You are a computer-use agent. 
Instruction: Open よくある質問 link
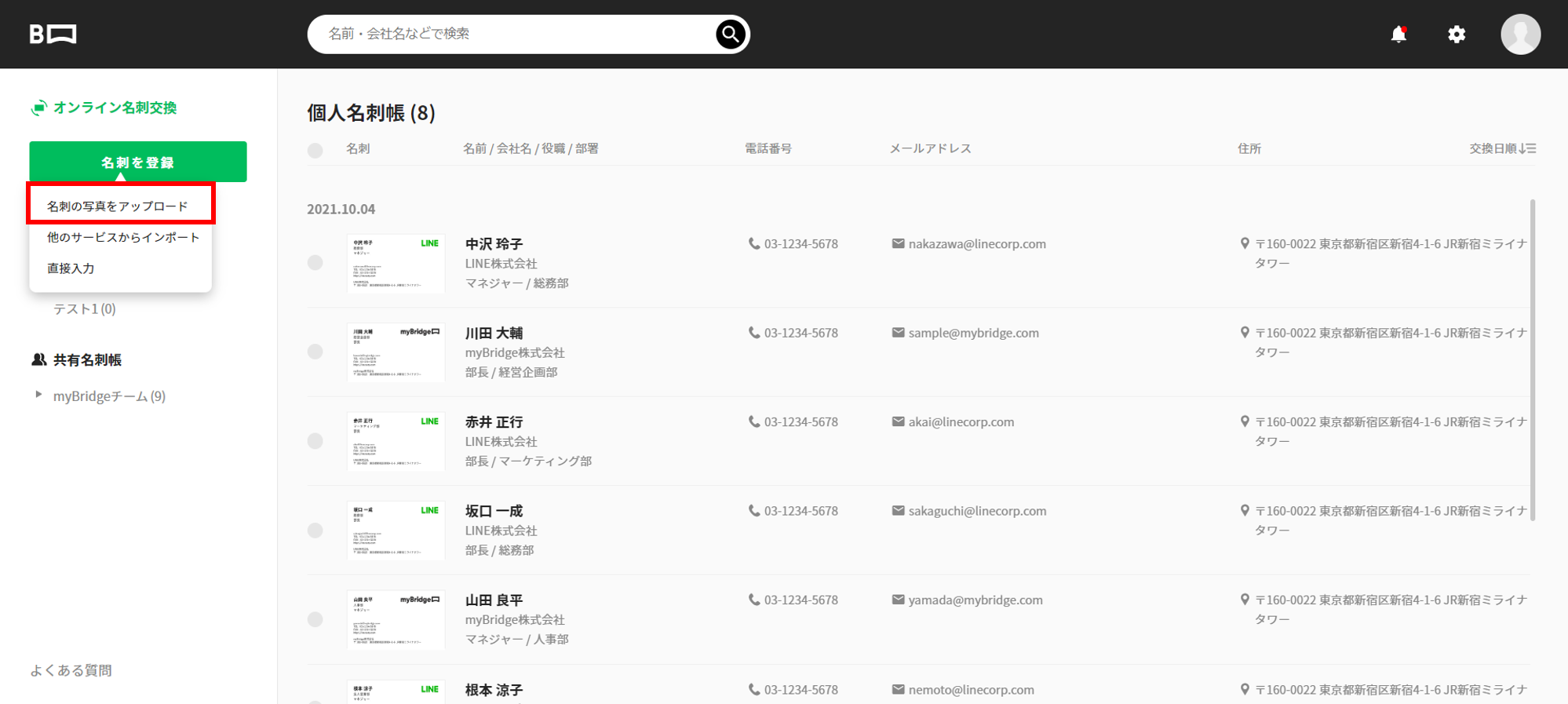click(71, 670)
